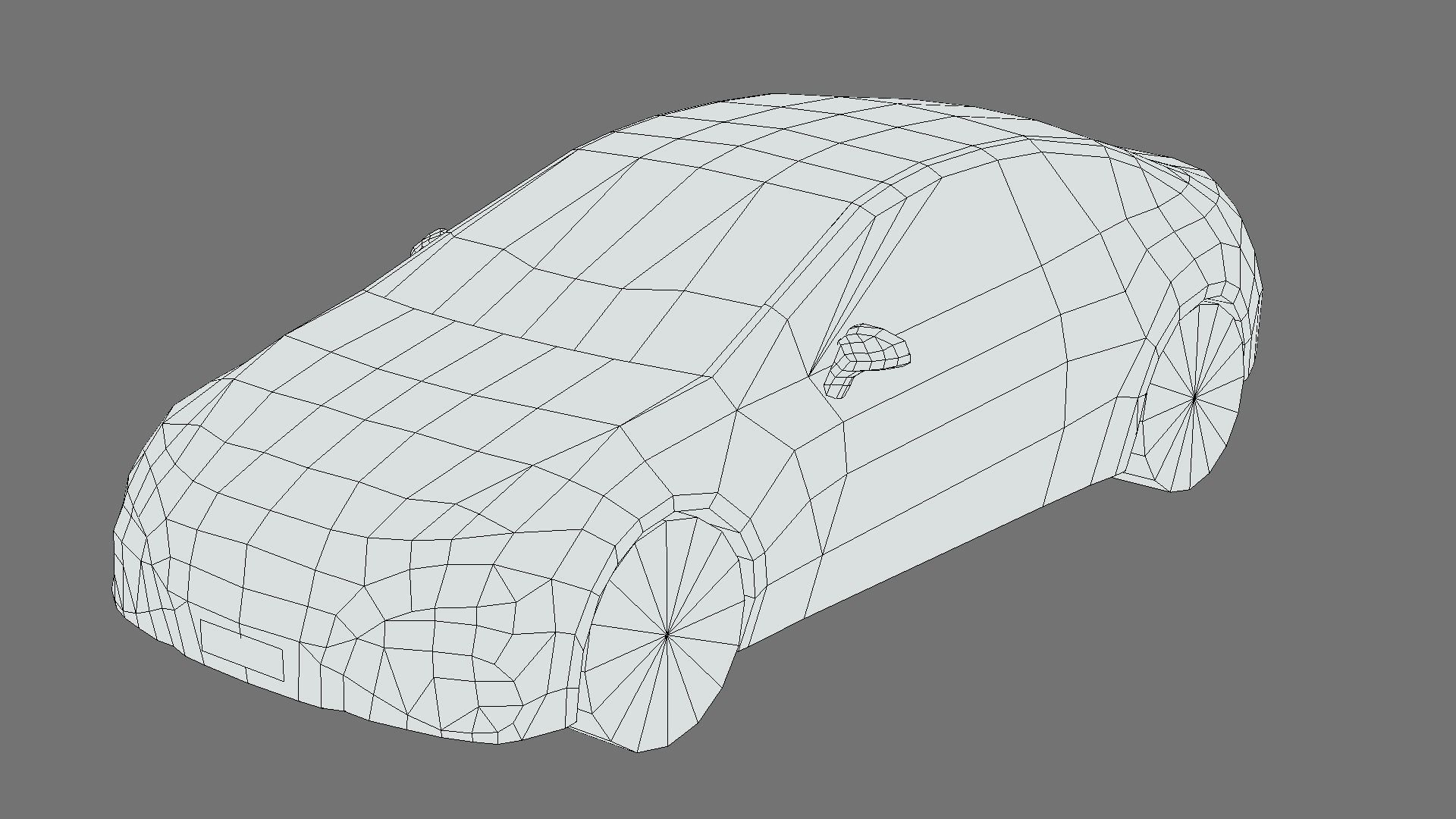Select the far side mirror
The width and height of the screenshot is (1456, 819).
(430, 241)
